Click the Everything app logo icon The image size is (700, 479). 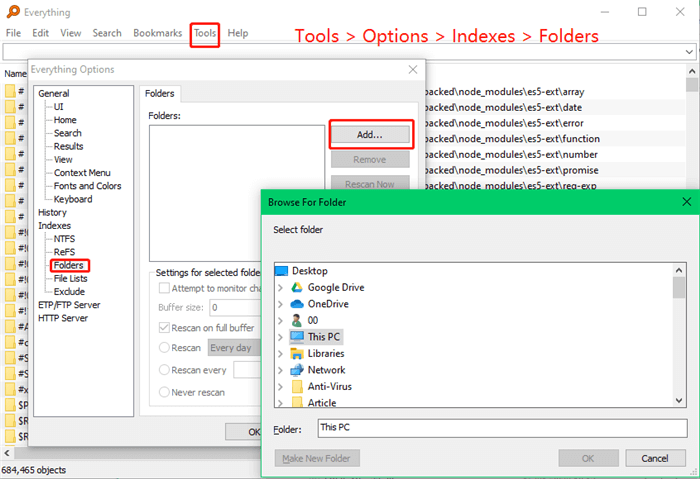13,12
